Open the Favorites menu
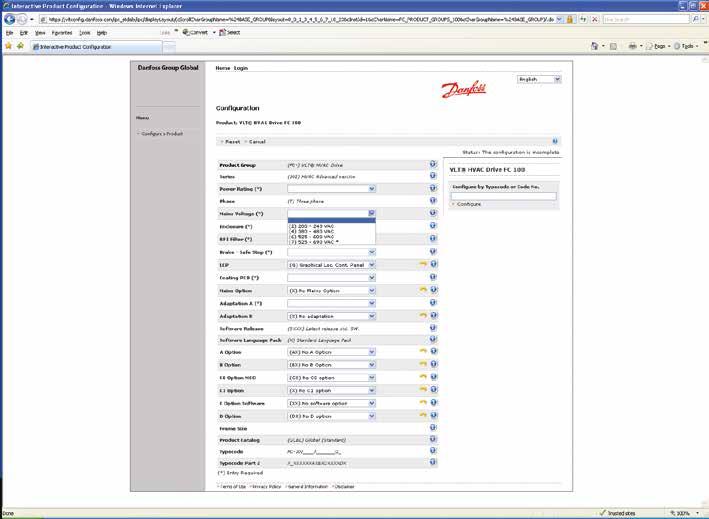 (62, 33)
